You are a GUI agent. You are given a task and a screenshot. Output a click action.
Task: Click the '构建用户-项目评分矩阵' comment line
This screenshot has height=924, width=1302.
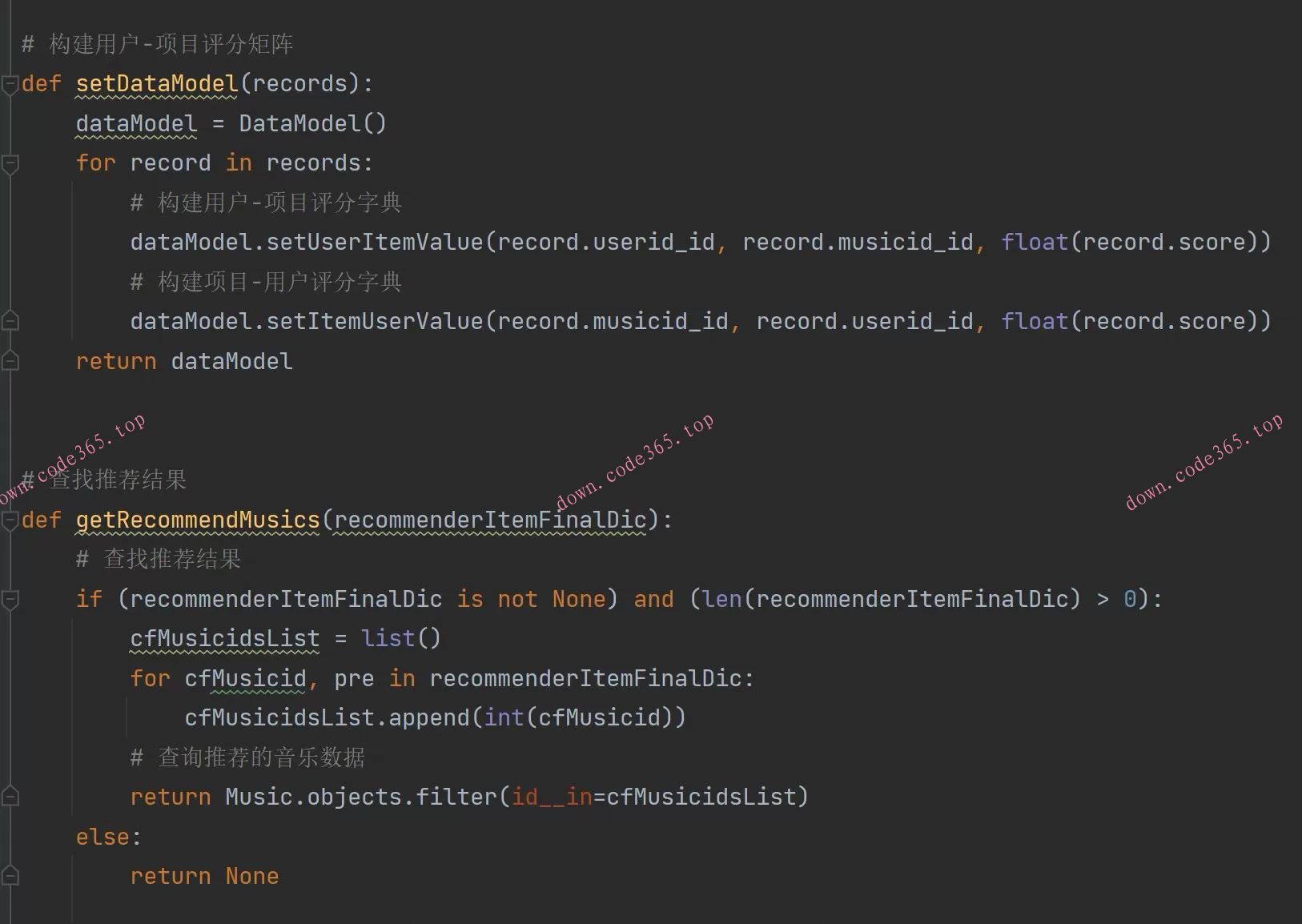pos(171,44)
